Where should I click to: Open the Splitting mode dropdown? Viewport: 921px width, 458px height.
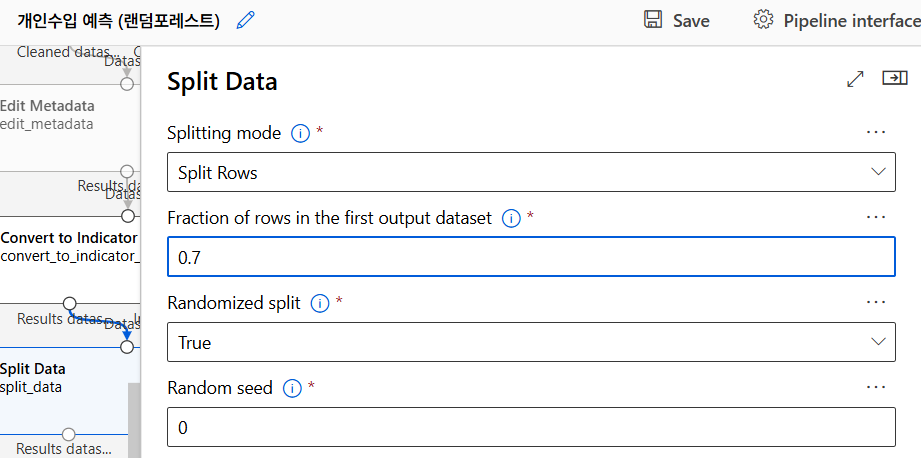pos(530,172)
